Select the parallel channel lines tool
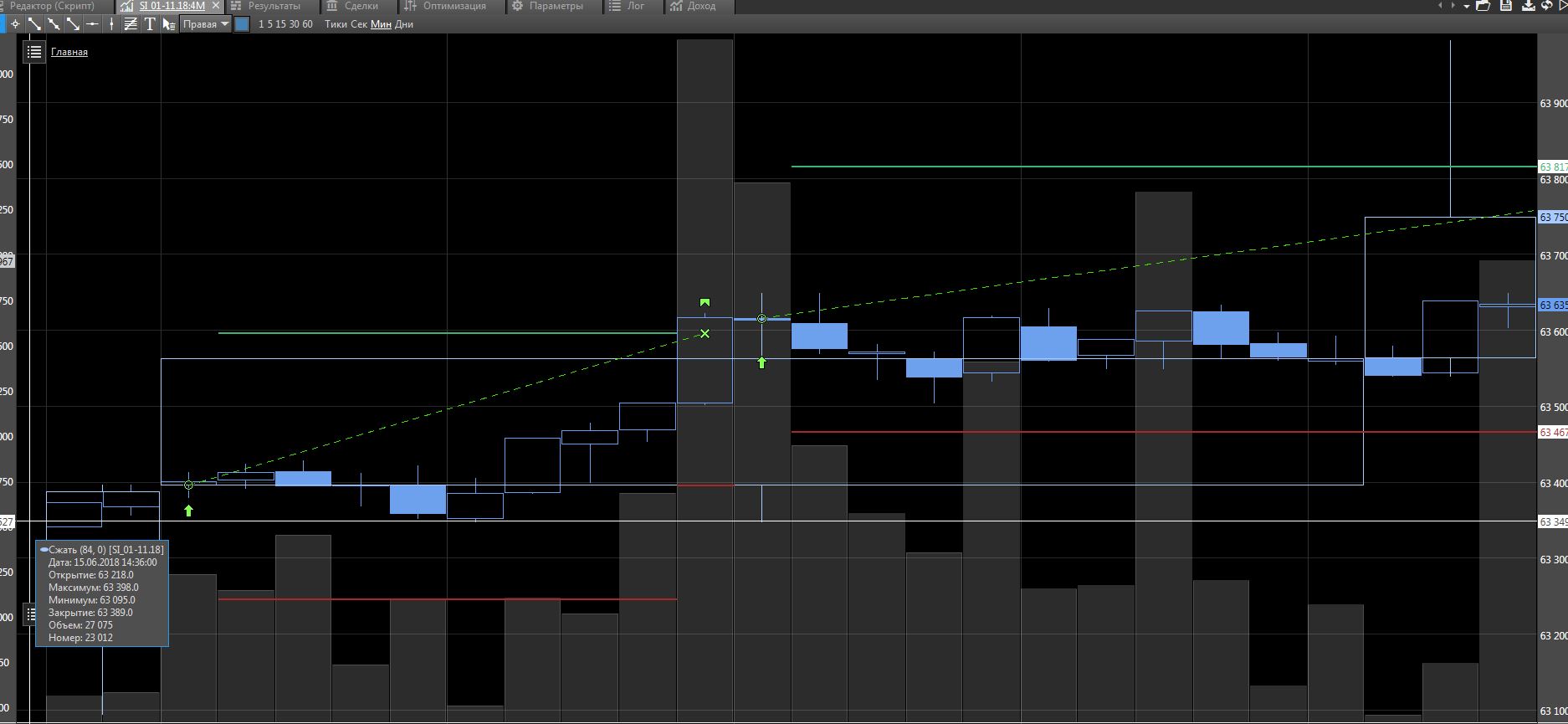Image resolution: width=1568 pixels, height=724 pixels. click(131, 24)
